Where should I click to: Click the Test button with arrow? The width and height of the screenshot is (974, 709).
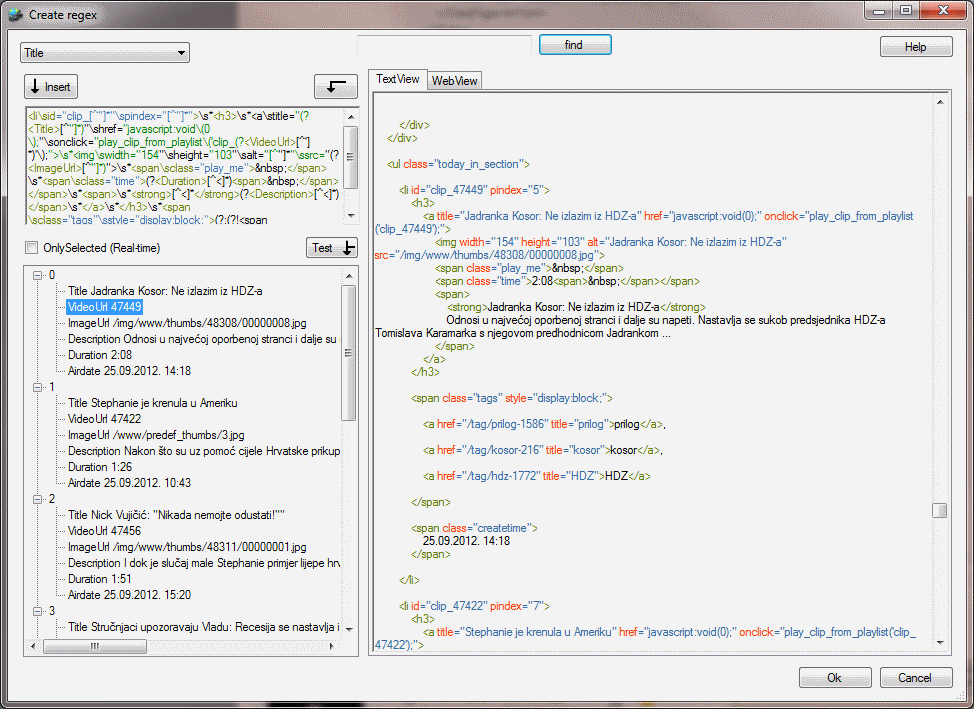tap(331, 248)
